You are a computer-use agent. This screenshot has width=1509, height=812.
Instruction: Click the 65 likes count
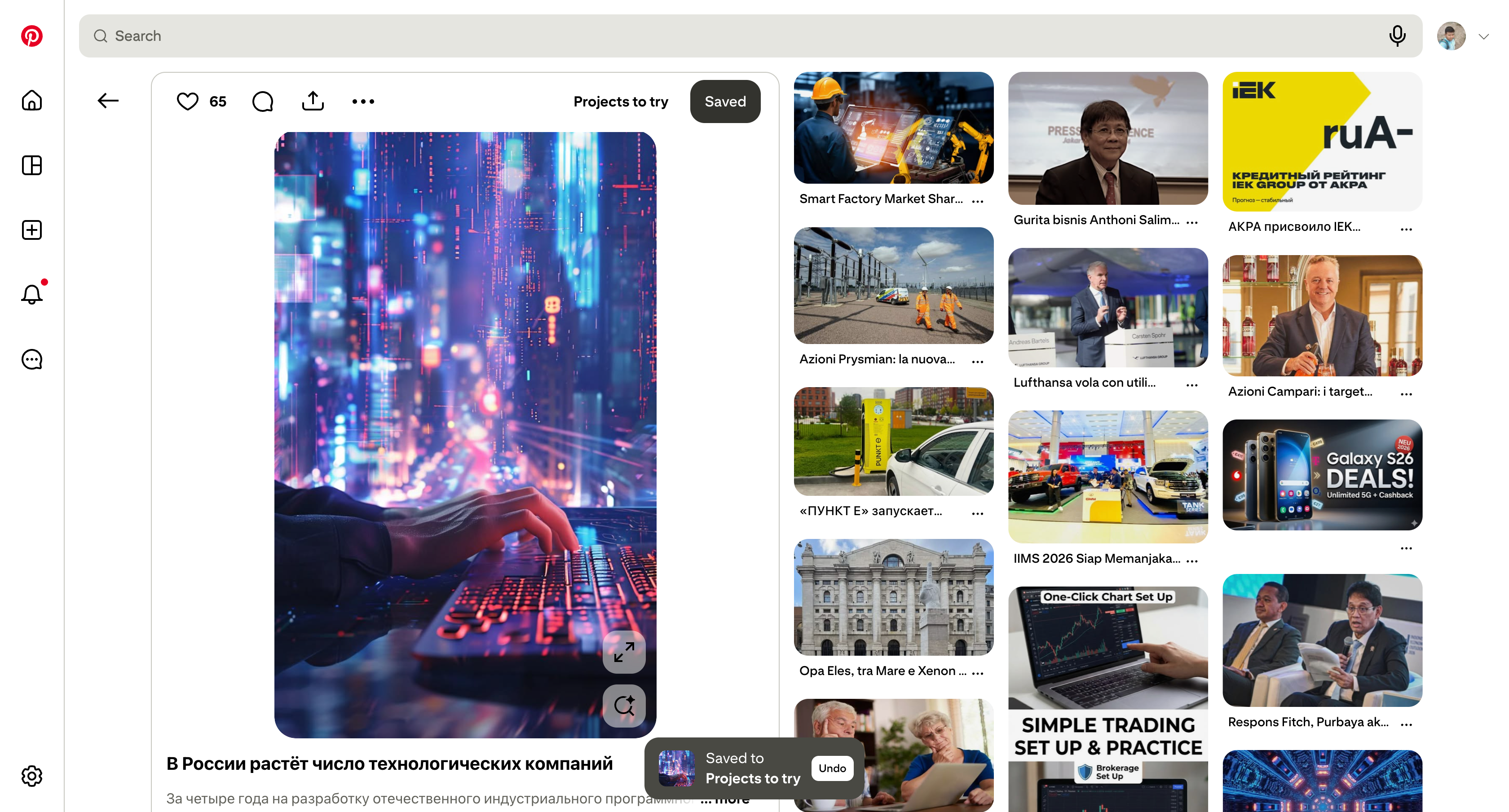coord(218,101)
